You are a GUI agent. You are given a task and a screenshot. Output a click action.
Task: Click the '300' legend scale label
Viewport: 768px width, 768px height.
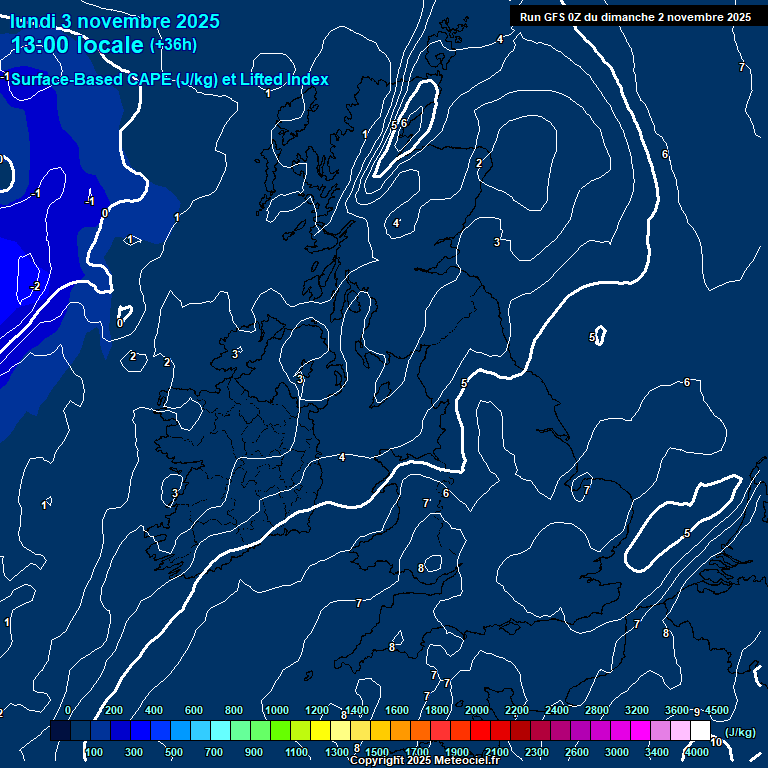click(134, 752)
